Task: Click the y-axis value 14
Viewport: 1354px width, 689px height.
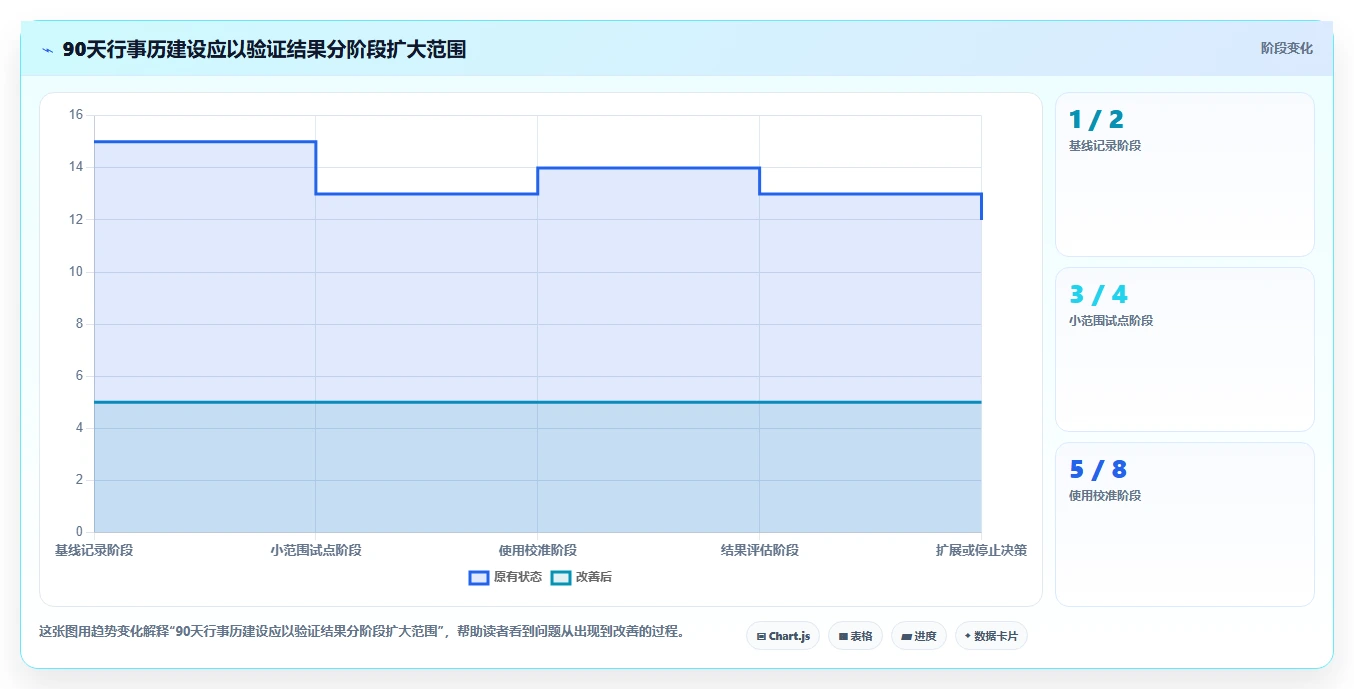Action: pyautogui.click(x=76, y=167)
